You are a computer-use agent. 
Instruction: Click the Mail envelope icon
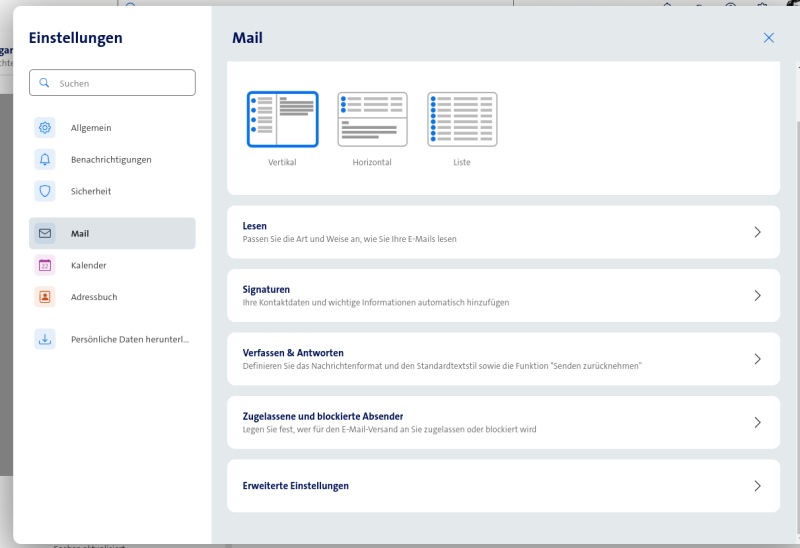45,234
